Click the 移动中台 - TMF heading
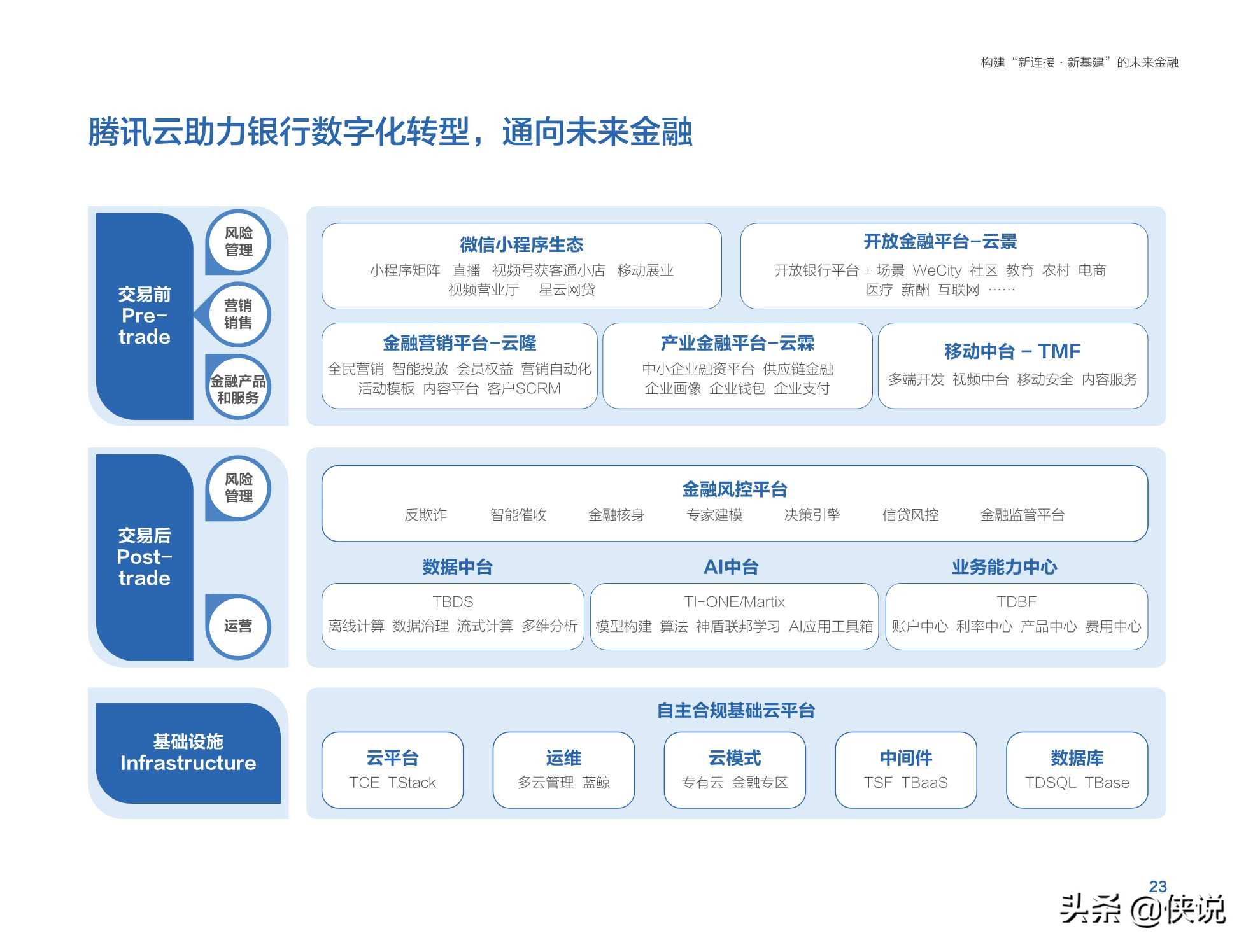The image size is (1253, 952). tap(1012, 351)
